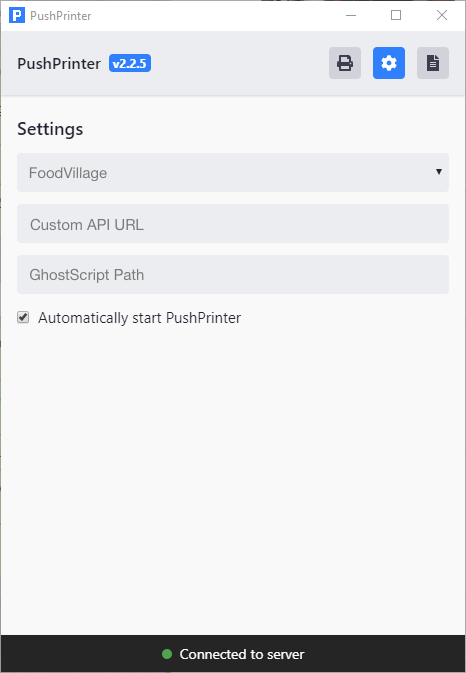Open the logs document icon
Viewport: 466px width, 673px height.
click(433, 63)
